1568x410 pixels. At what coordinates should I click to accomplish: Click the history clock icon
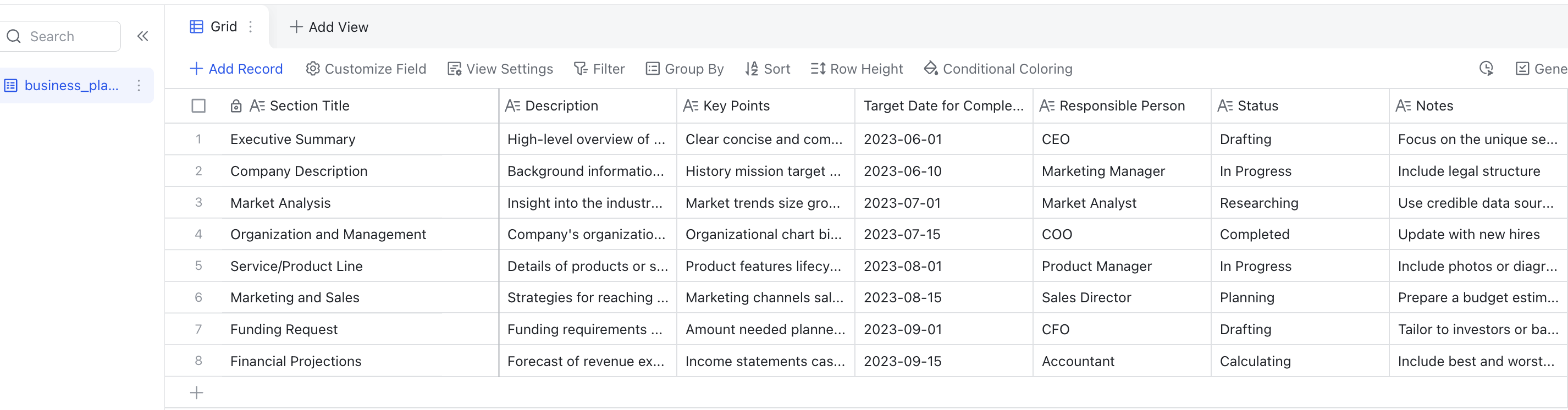tap(1487, 69)
